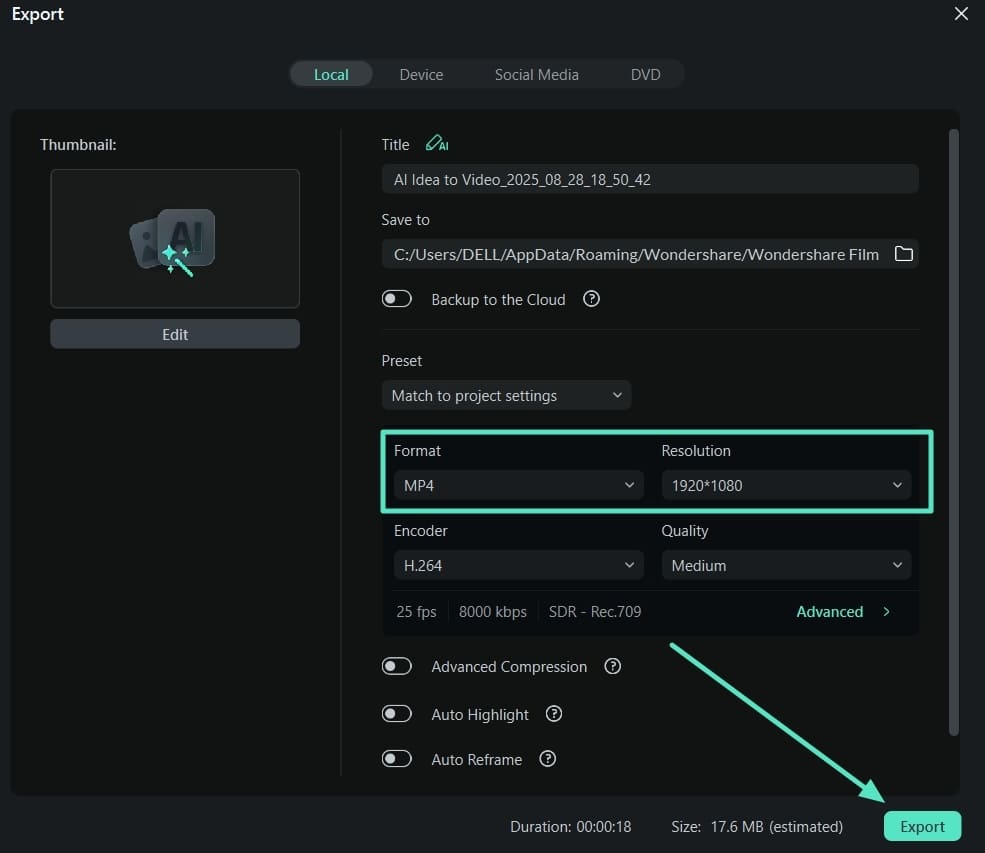Open the Save to folder browser icon
The width and height of the screenshot is (985, 853).
(x=903, y=254)
